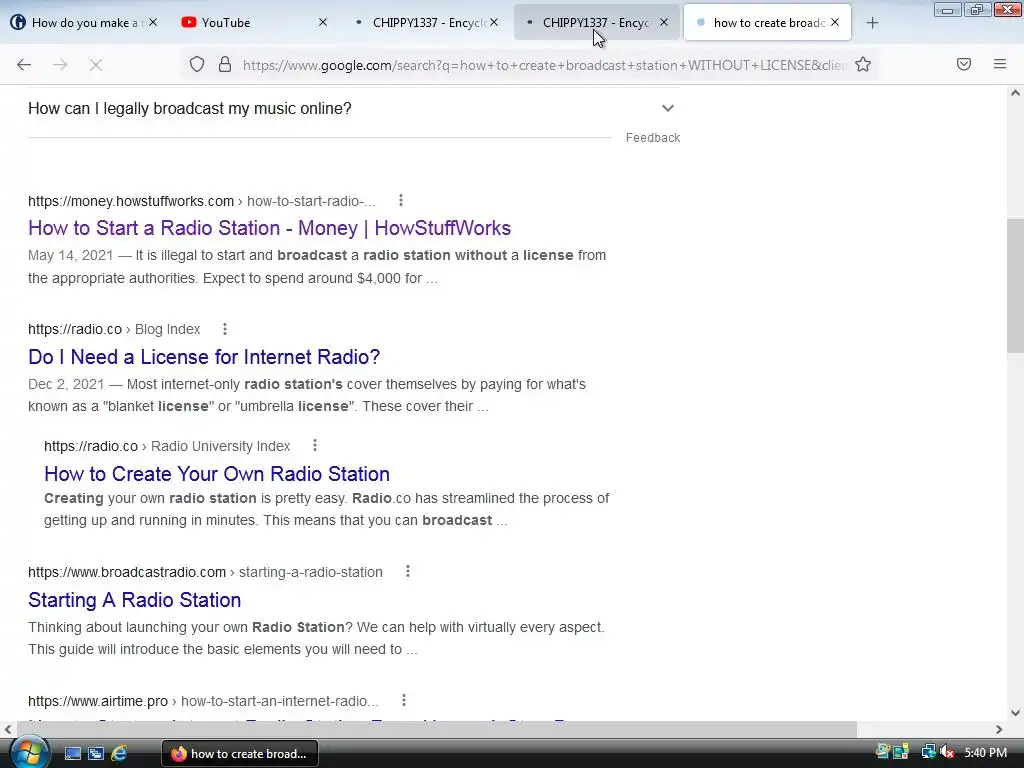
Task: Open options menu for radio.co Blog Index result
Action: pos(225,329)
